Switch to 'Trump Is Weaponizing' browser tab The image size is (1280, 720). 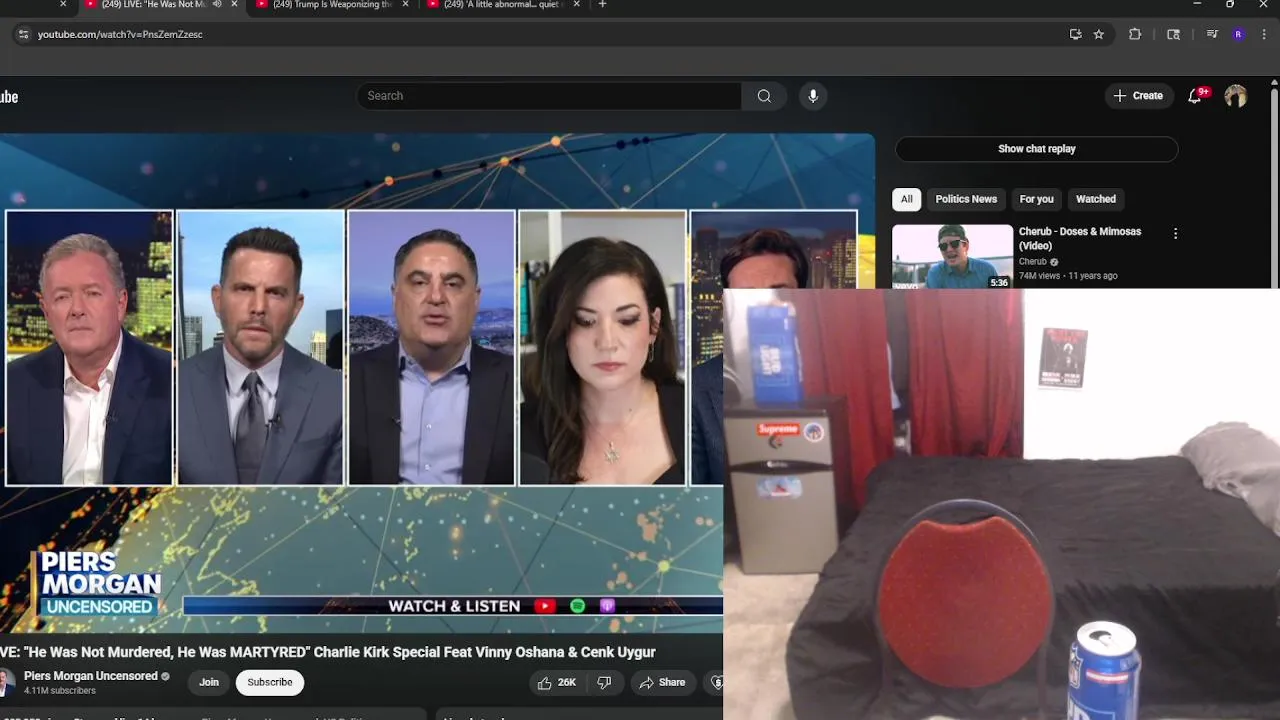tap(332, 5)
